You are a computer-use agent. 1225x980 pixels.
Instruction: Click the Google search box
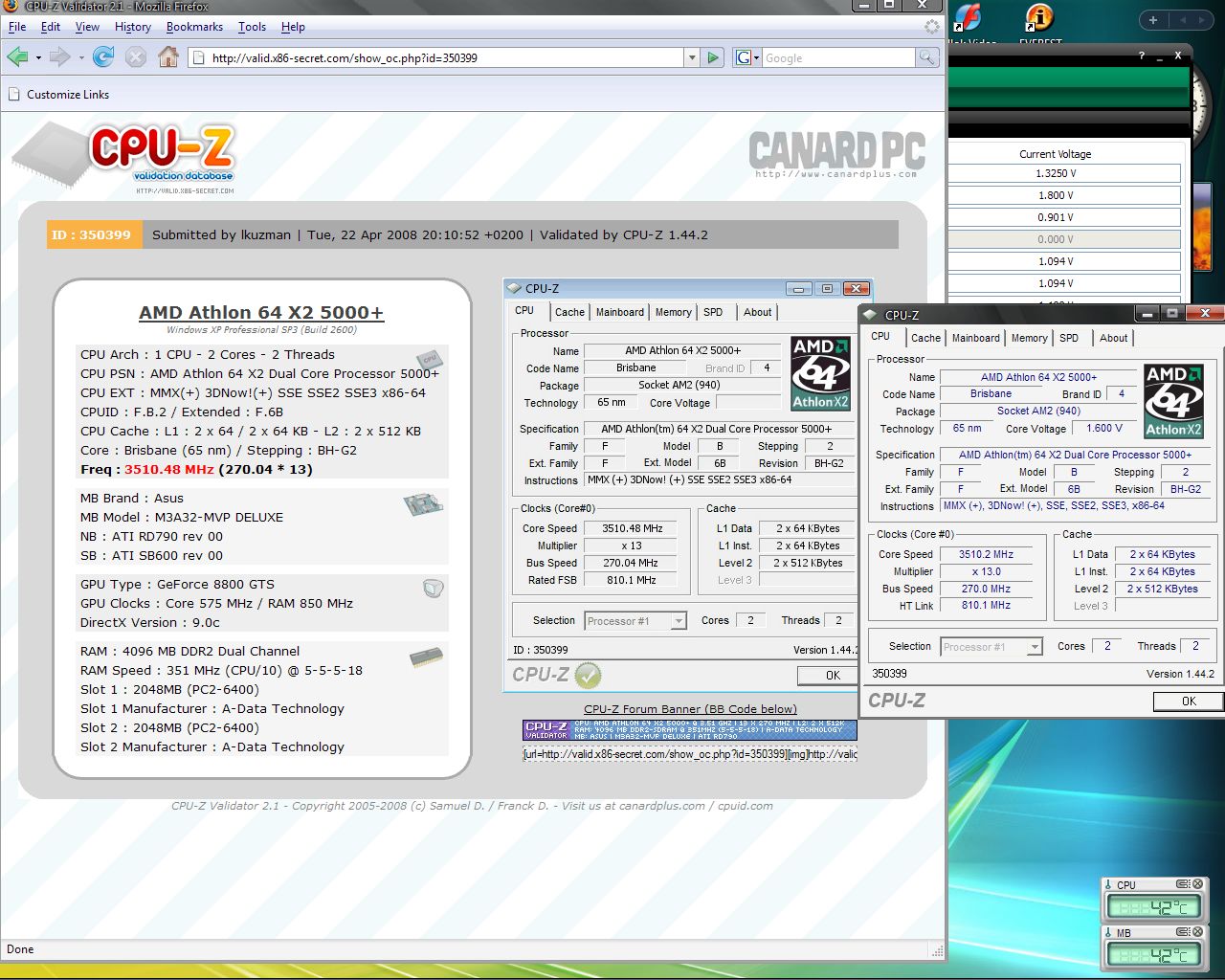[x=839, y=57]
